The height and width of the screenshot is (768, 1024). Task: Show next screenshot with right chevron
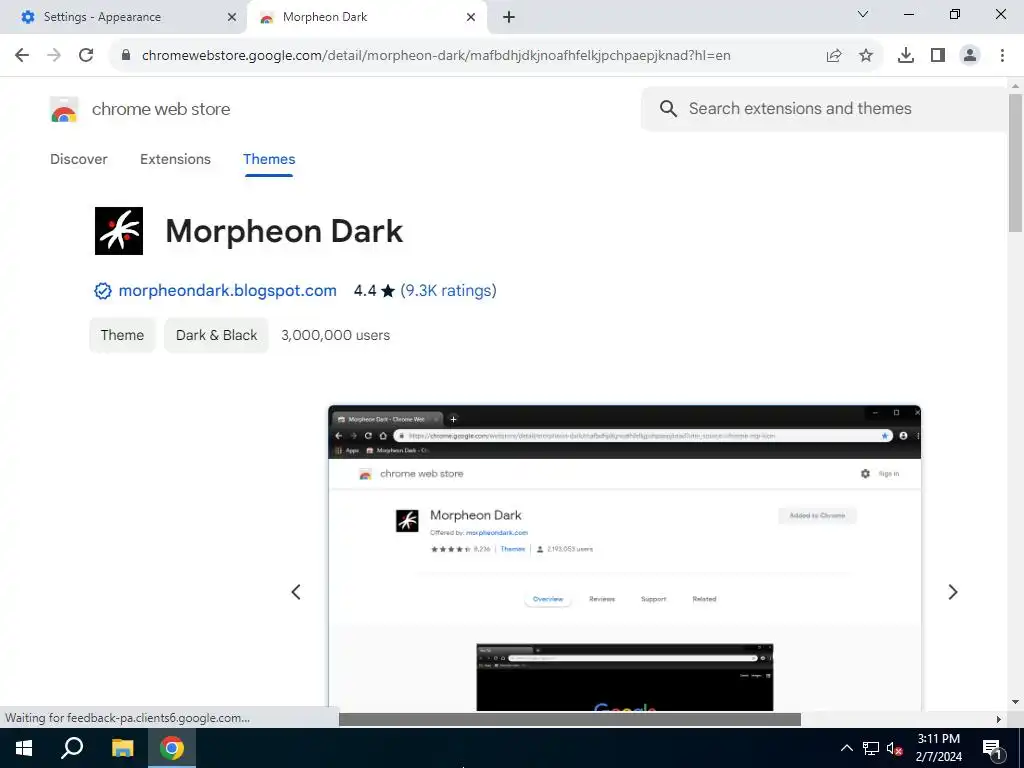(953, 592)
